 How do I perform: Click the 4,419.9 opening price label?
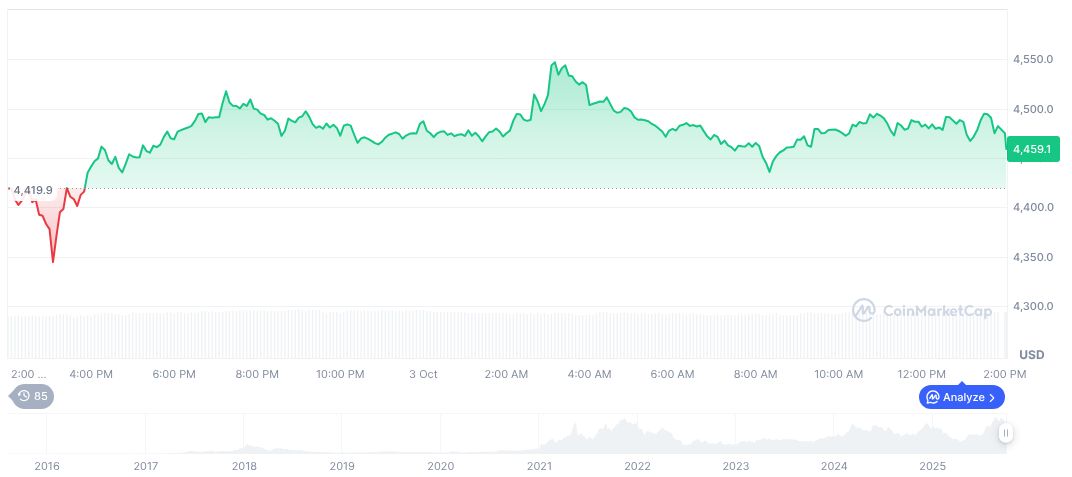click(x=33, y=189)
